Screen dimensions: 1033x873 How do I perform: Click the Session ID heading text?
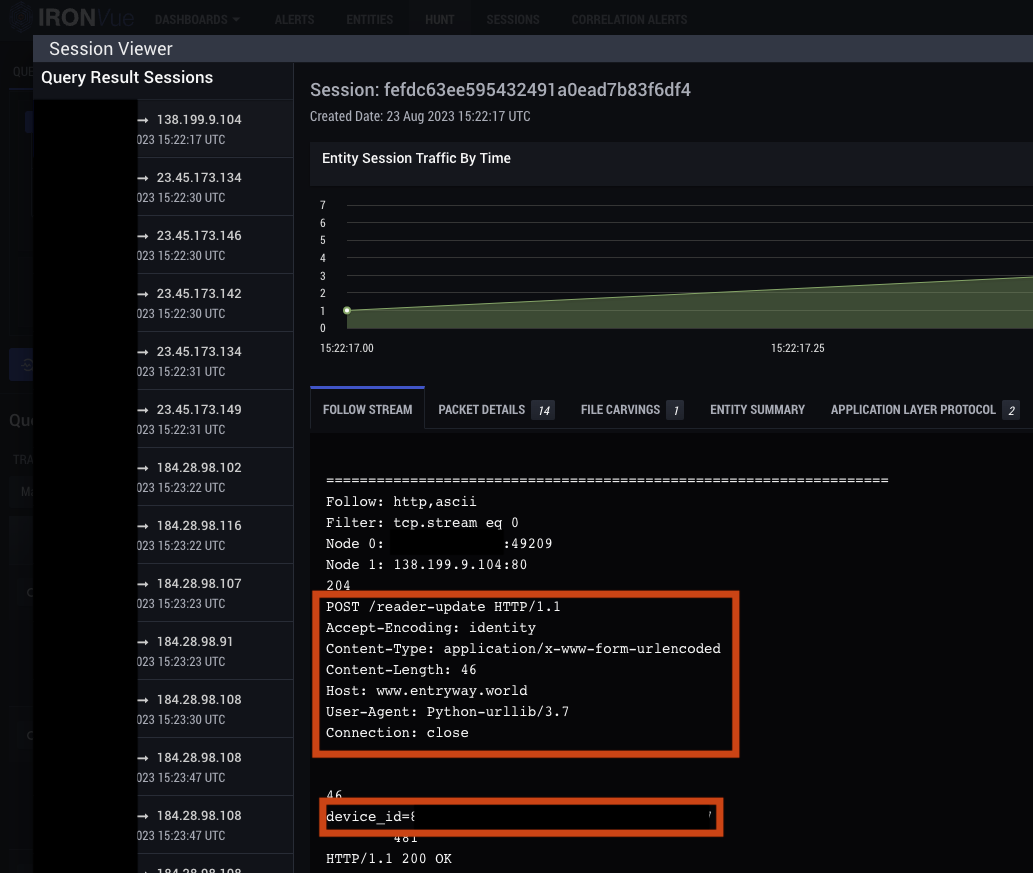tap(500, 90)
